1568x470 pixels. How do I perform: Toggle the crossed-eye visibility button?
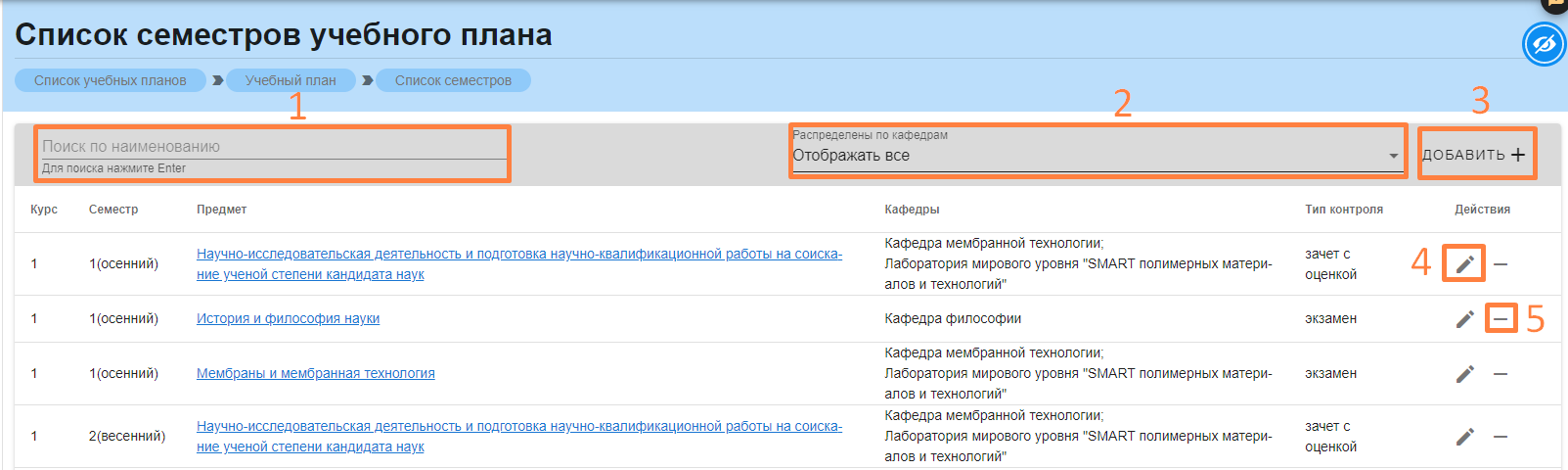coord(1544,45)
